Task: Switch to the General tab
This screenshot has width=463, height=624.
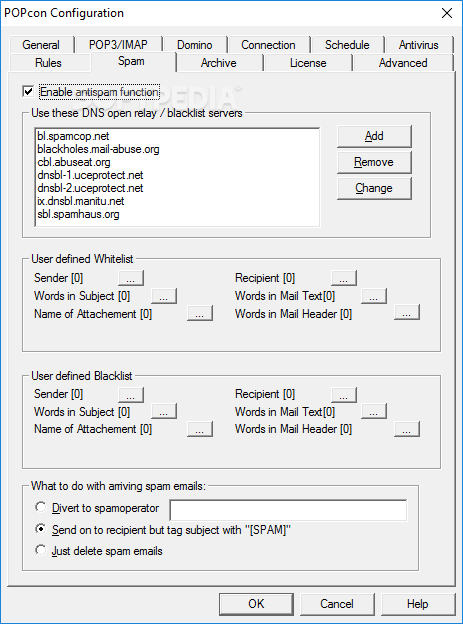Action: [41, 45]
